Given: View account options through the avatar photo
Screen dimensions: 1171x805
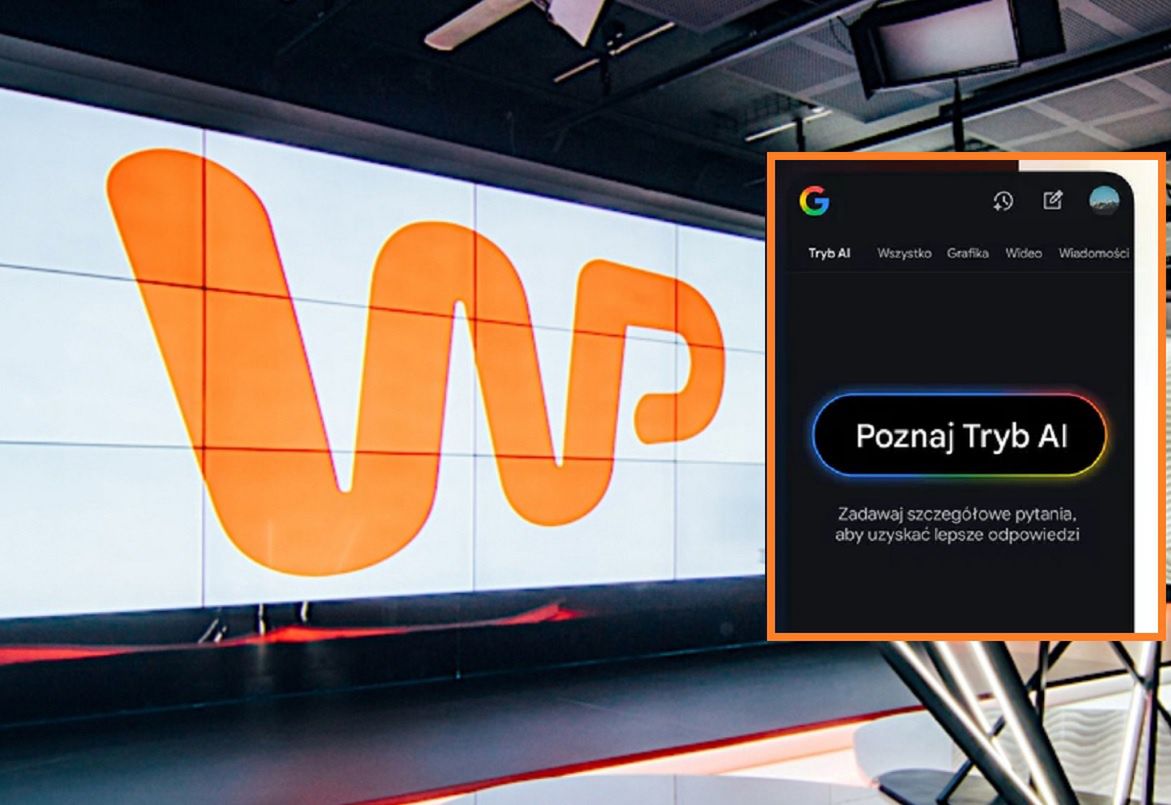Looking at the screenshot, I should coord(1106,201).
